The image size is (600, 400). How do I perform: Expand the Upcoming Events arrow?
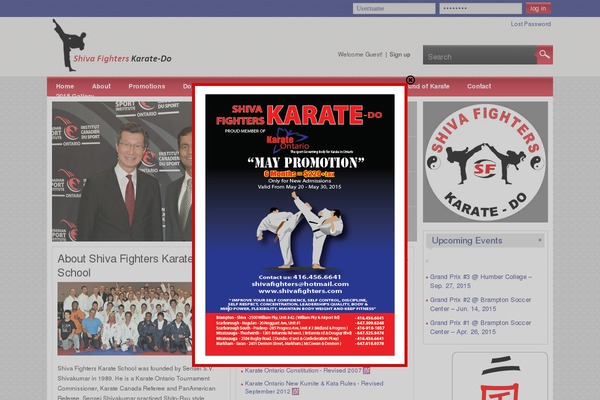[x=540, y=240]
